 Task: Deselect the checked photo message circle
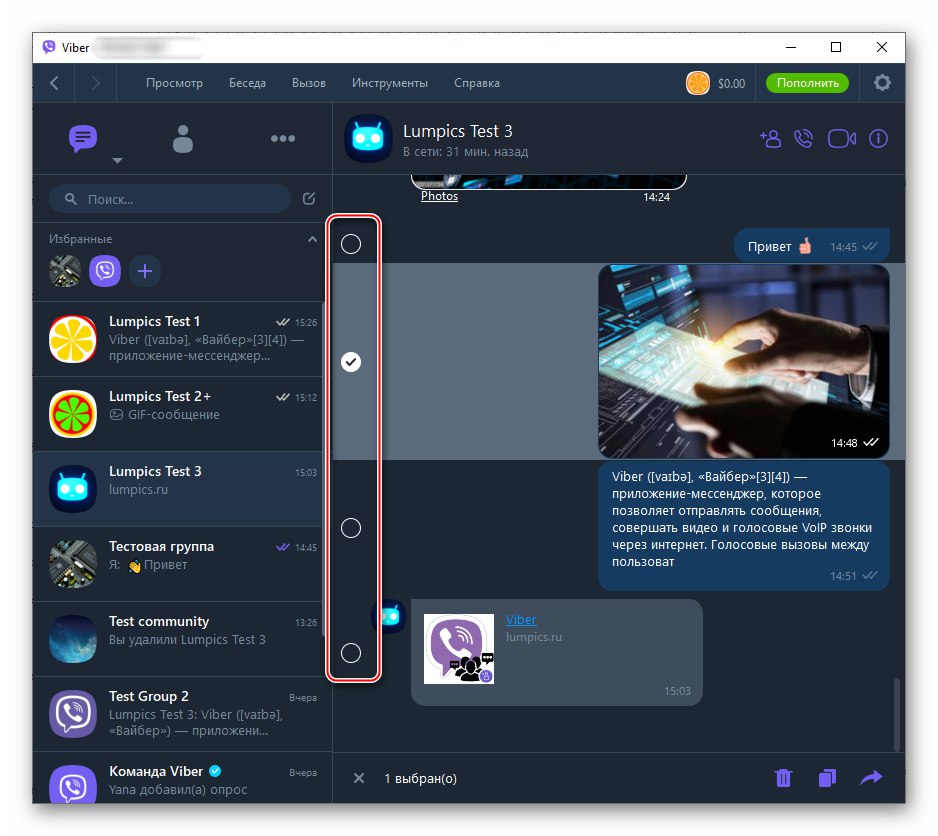pyautogui.click(x=351, y=361)
